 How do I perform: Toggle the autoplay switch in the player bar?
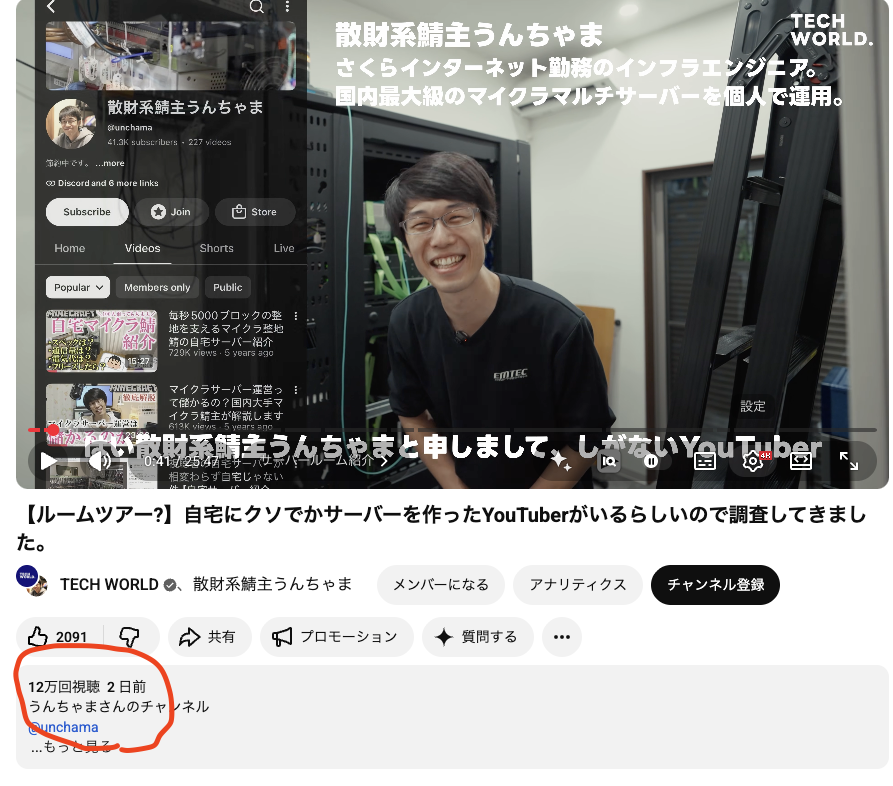[x=651, y=461]
